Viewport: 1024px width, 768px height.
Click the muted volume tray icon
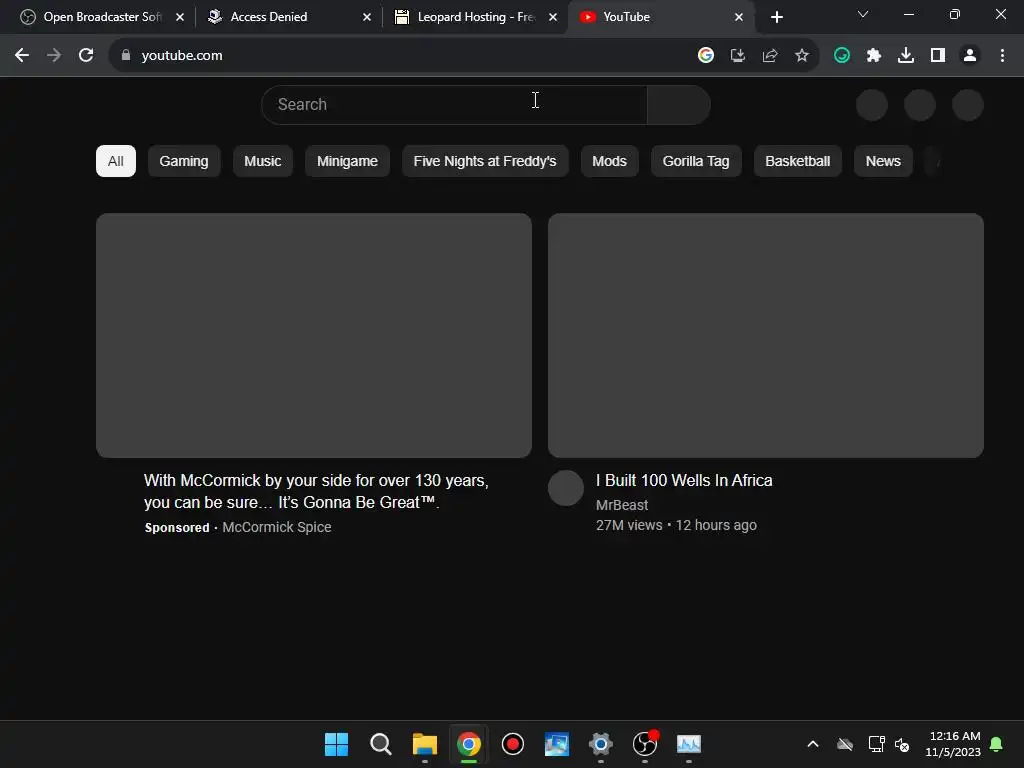pos(903,744)
